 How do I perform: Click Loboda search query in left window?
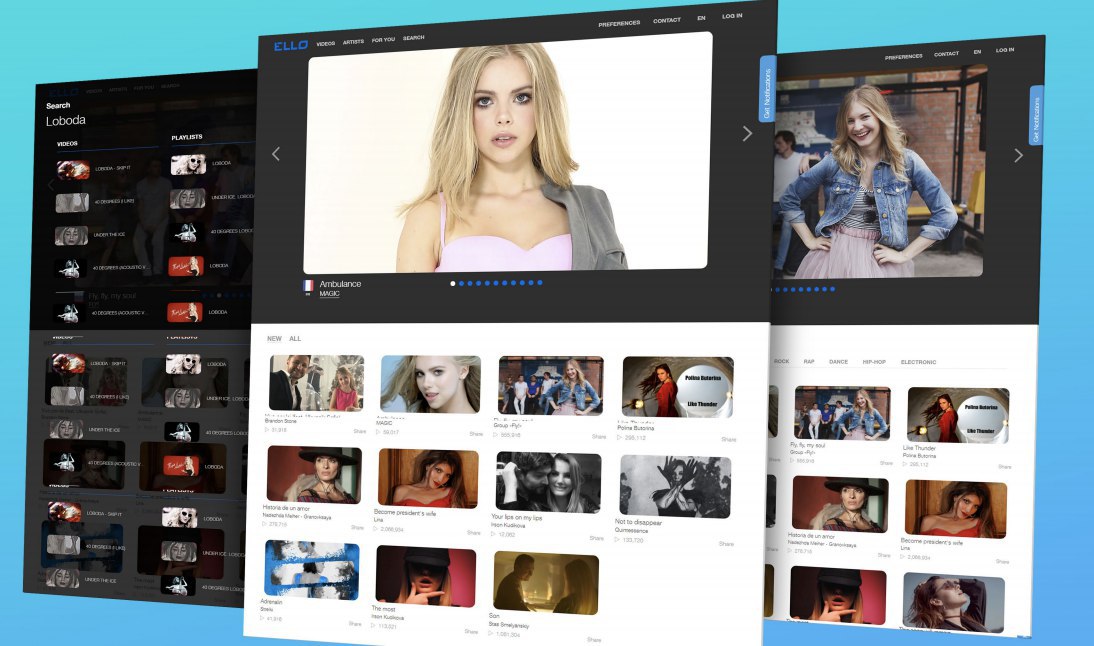tap(66, 121)
